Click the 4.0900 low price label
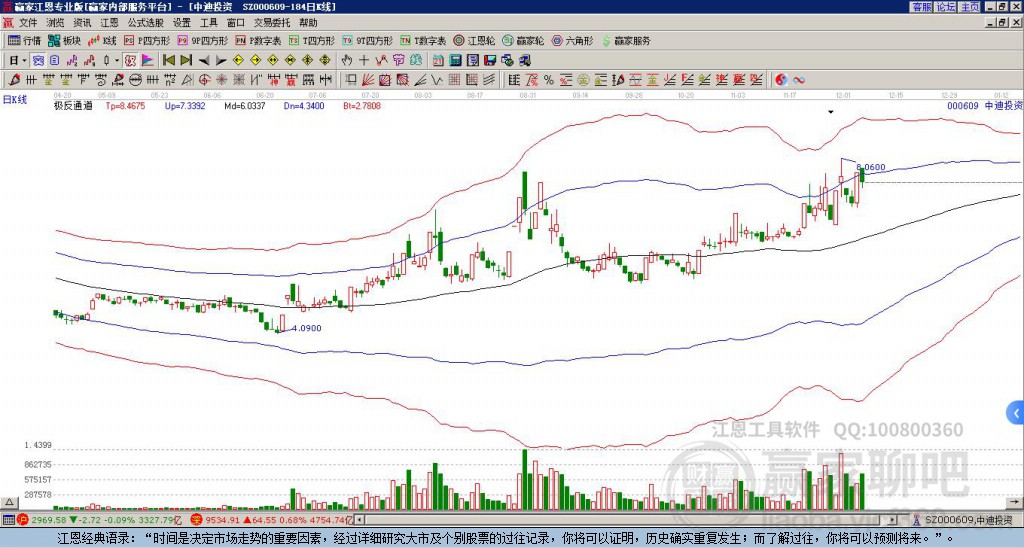Screen dimensions: 1024x548 click(x=307, y=328)
